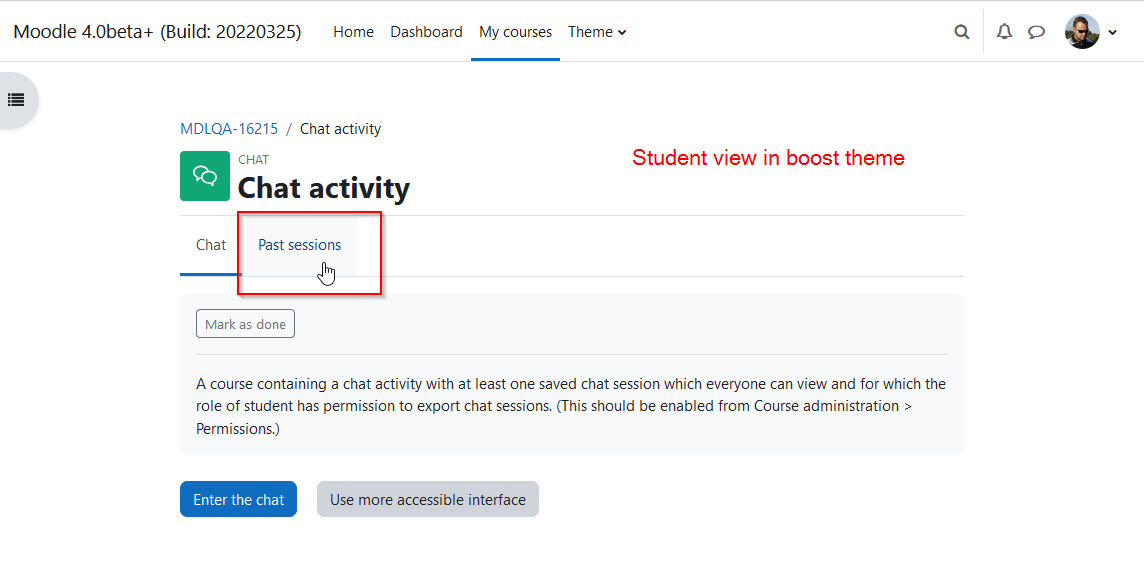Click the user profile avatar picture
Screen dimensions: 1144x587
pyautogui.click(x=1082, y=32)
